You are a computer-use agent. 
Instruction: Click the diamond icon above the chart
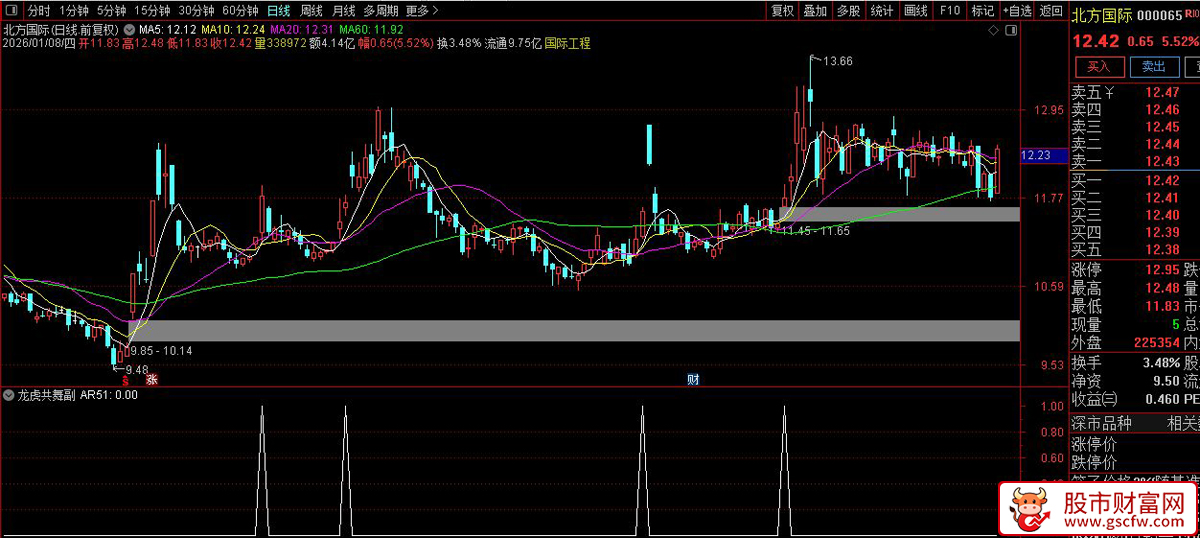992,32
